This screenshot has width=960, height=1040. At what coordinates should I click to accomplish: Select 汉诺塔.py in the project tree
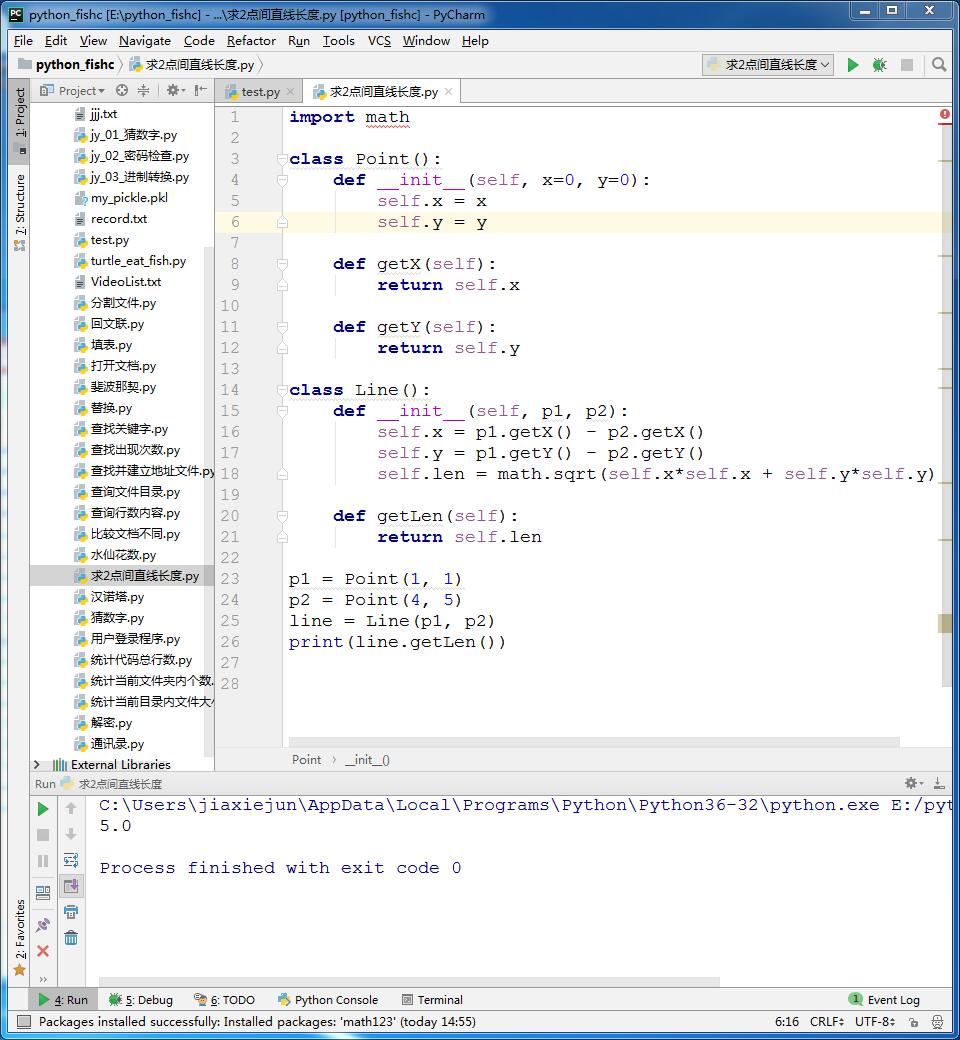(x=117, y=597)
